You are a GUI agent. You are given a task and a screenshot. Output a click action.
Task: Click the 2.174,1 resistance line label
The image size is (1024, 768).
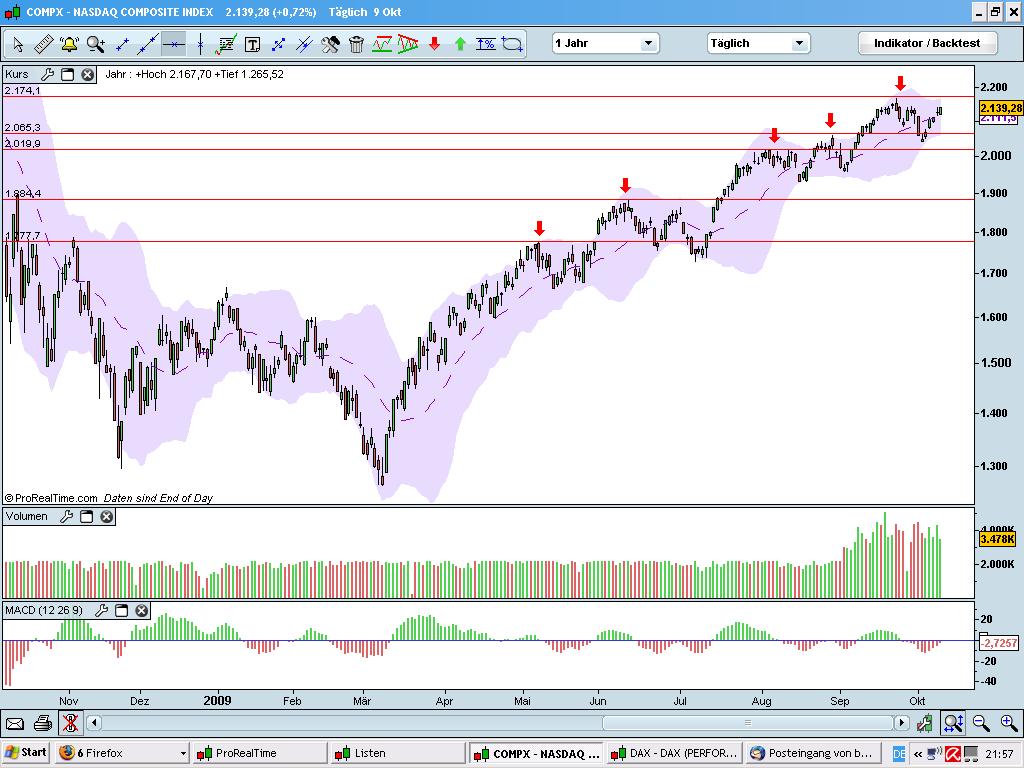point(22,91)
